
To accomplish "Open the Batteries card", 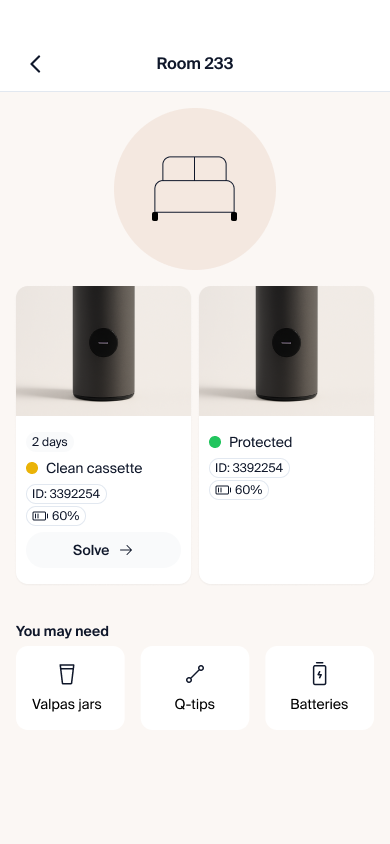I will click(320, 688).
